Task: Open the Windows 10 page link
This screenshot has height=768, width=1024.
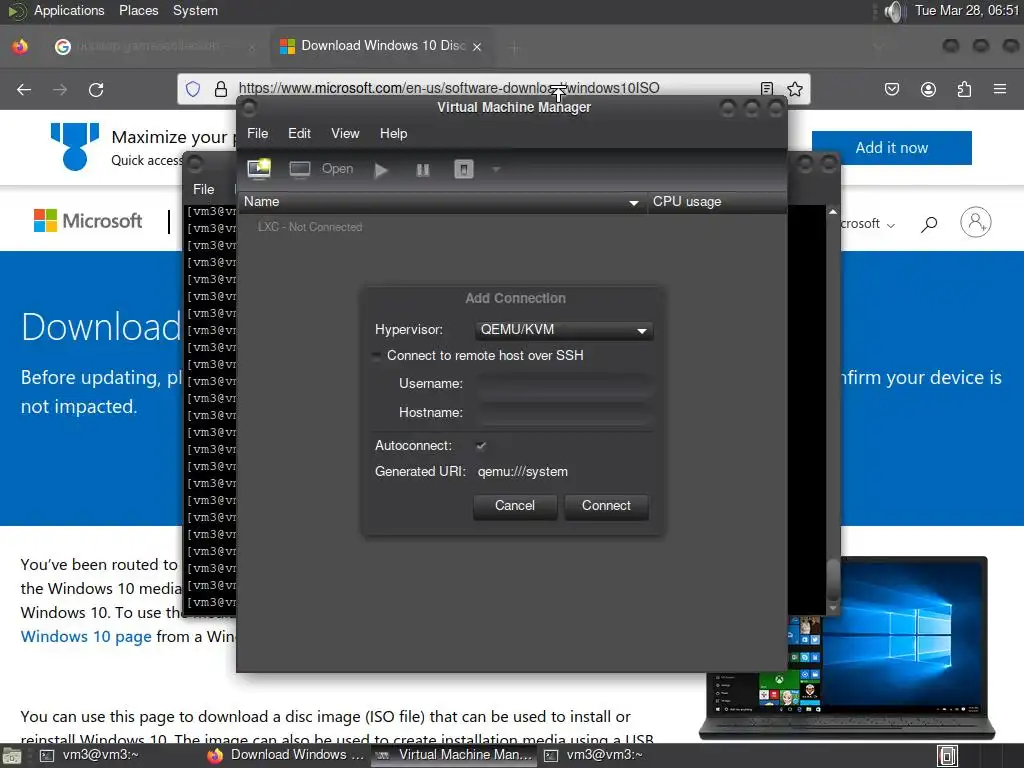Action: click(86, 636)
